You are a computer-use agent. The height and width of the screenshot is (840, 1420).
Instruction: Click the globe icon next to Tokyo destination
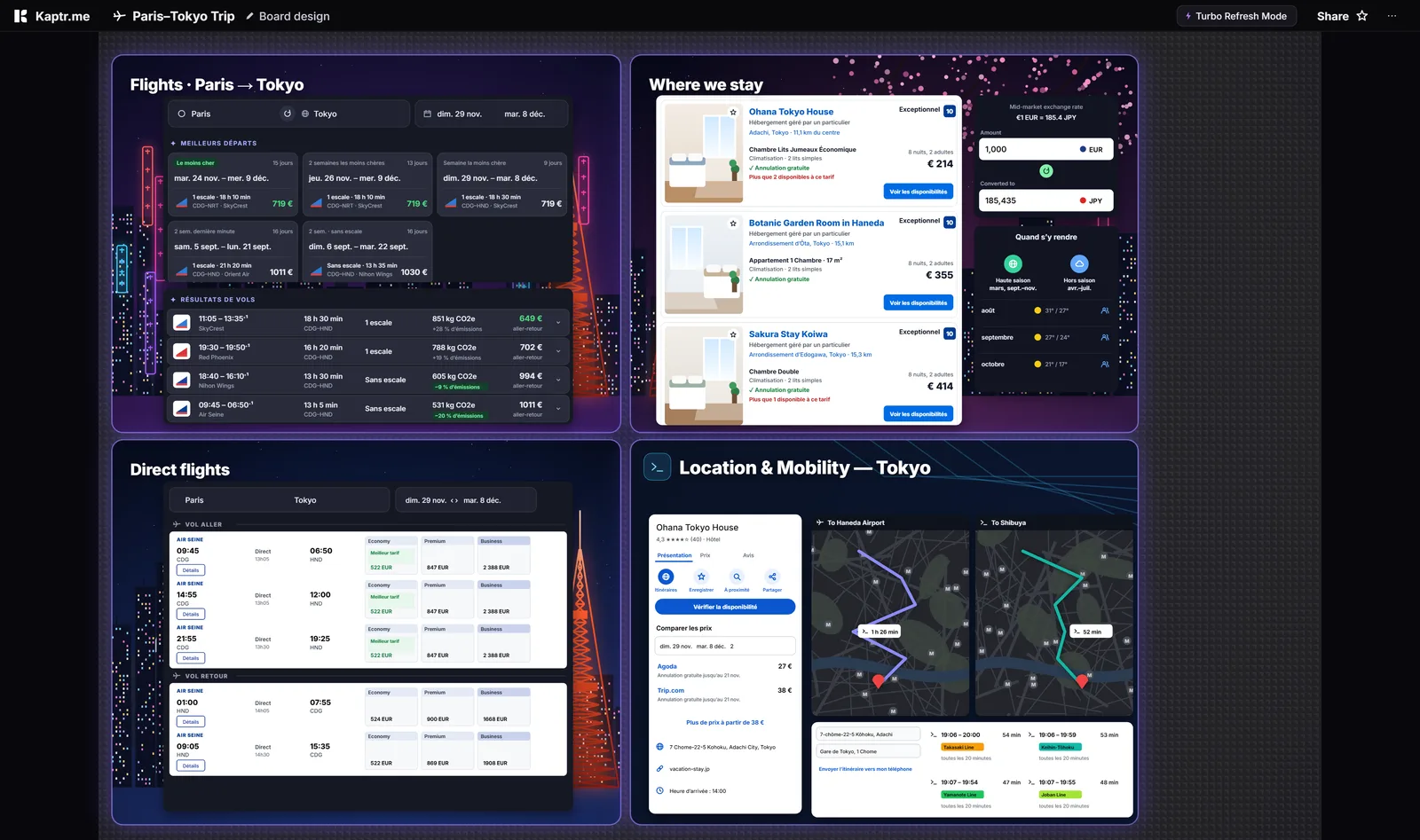click(305, 114)
